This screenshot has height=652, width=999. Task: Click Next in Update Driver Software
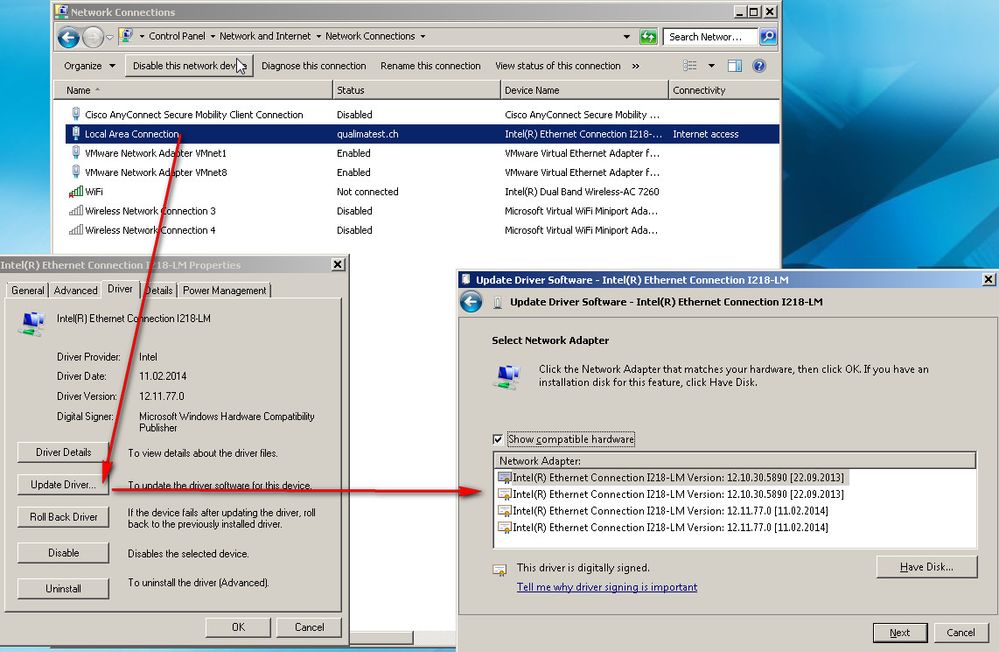tap(900, 632)
